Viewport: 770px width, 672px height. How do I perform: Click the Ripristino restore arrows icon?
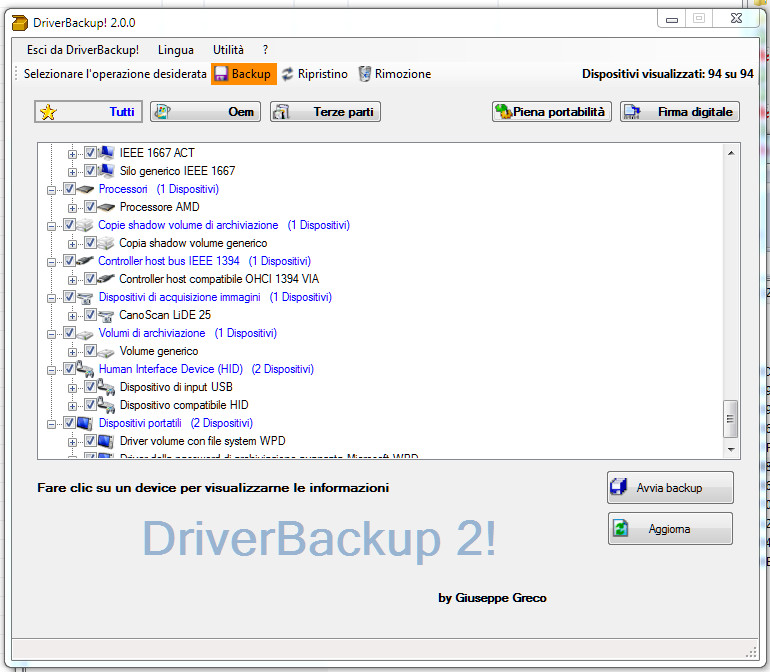coord(288,74)
